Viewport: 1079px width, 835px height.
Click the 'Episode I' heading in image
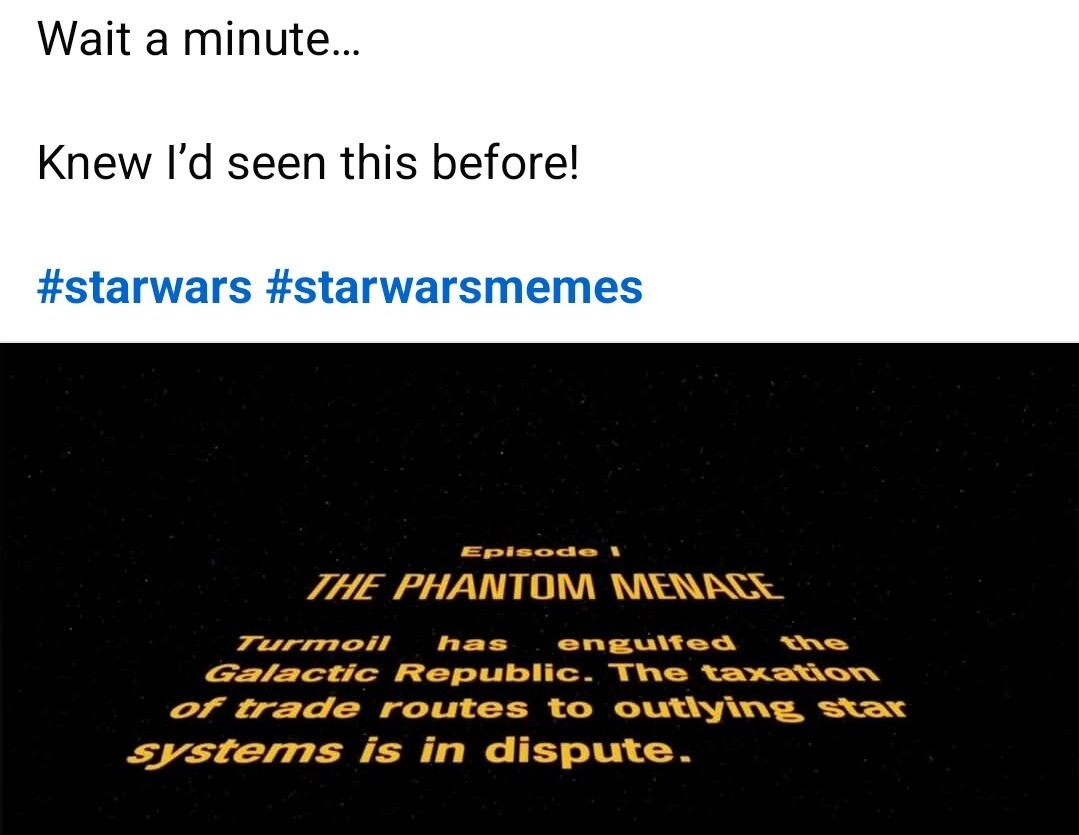541,552
